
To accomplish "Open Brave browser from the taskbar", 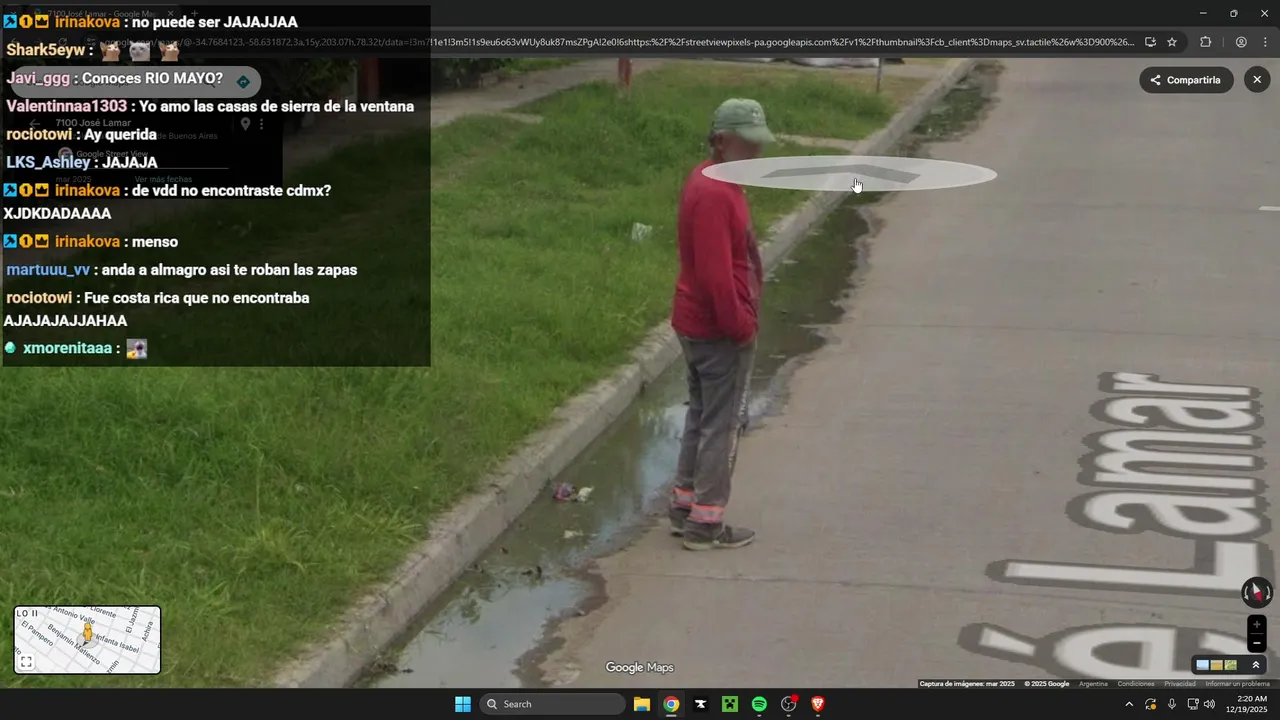I will pos(818,704).
